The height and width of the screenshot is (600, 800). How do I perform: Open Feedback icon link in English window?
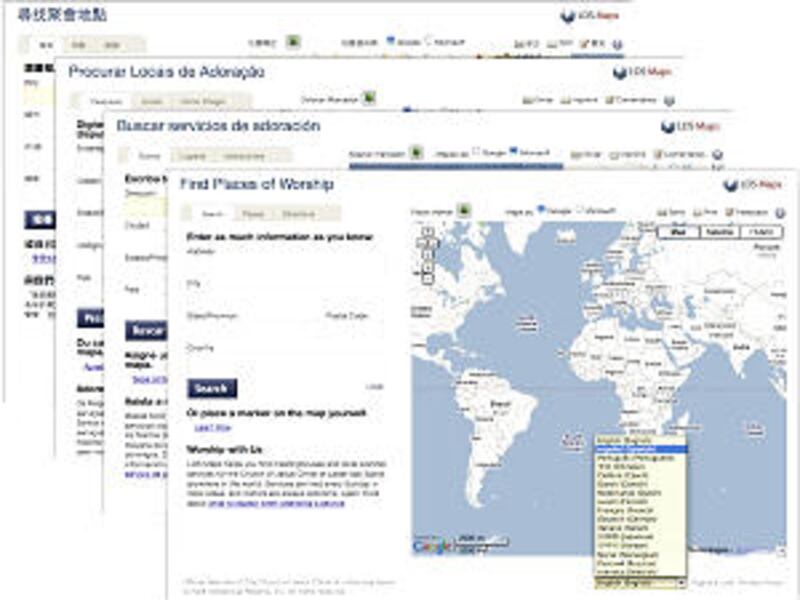tap(747, 212)
